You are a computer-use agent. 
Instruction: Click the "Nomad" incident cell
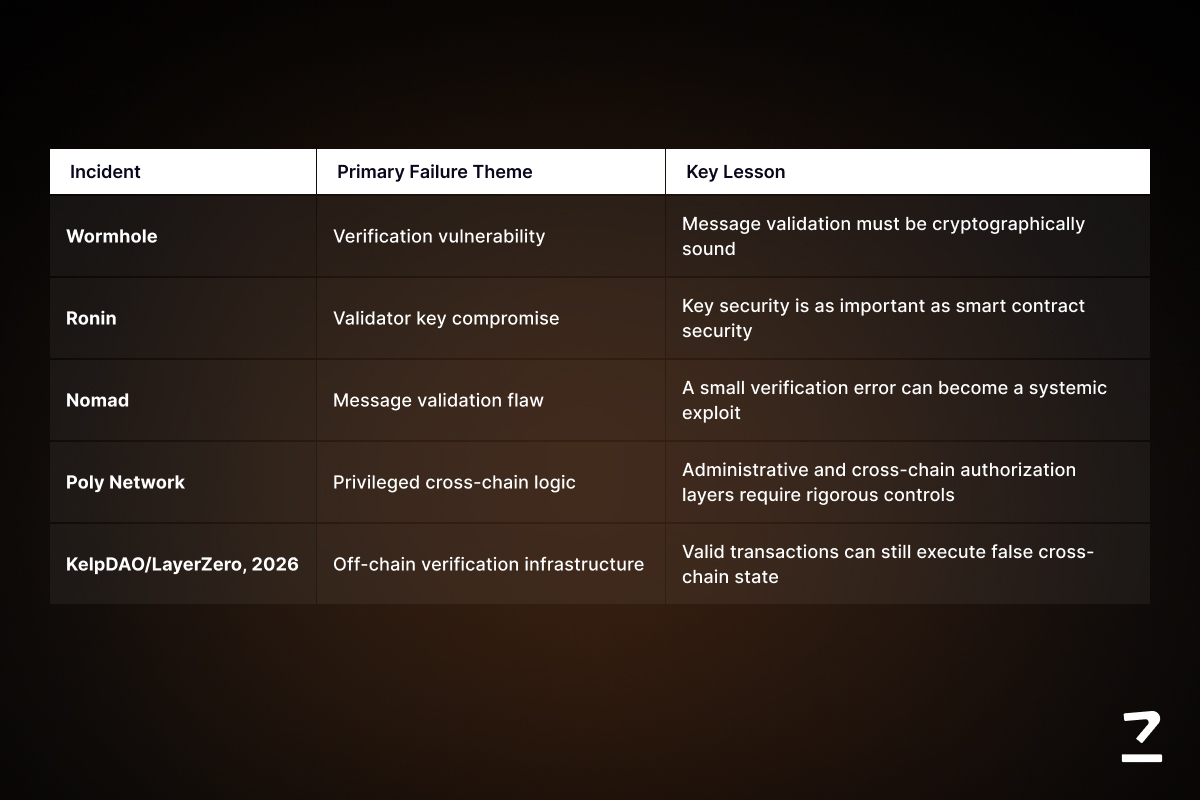[183, 400]
